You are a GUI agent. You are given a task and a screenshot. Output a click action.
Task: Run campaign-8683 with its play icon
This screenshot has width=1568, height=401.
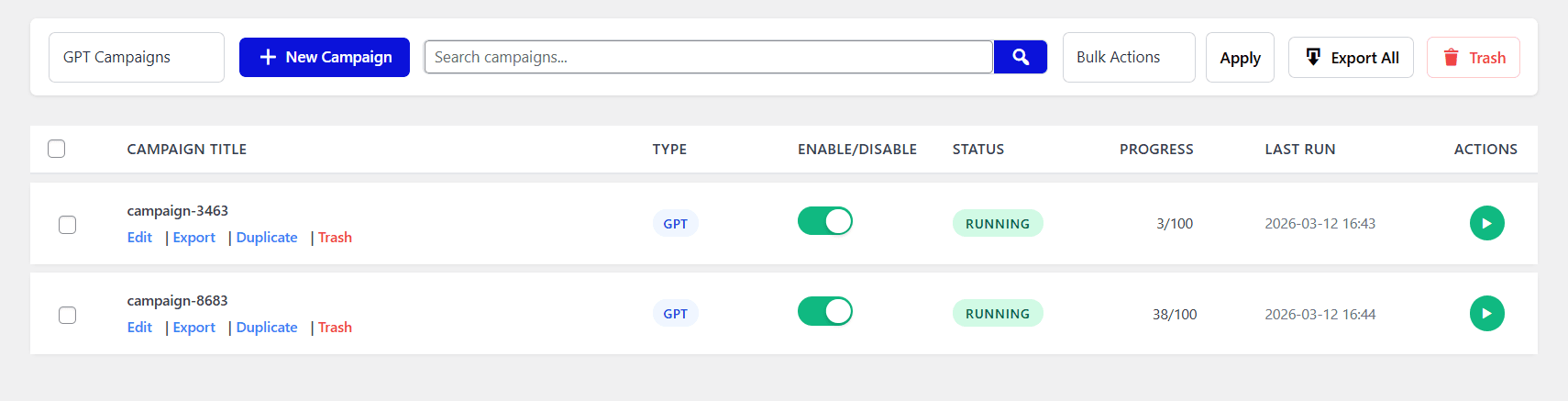click(x=1486, y=313)
